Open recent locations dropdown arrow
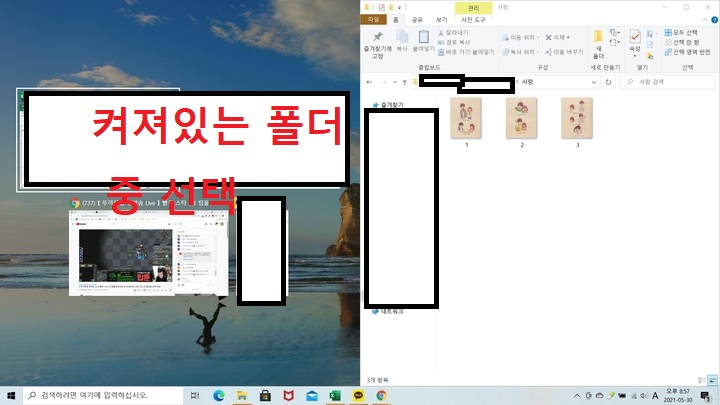The height and width of the screenshot is (405, 720). pyautogui.click(x=394, y=82)
